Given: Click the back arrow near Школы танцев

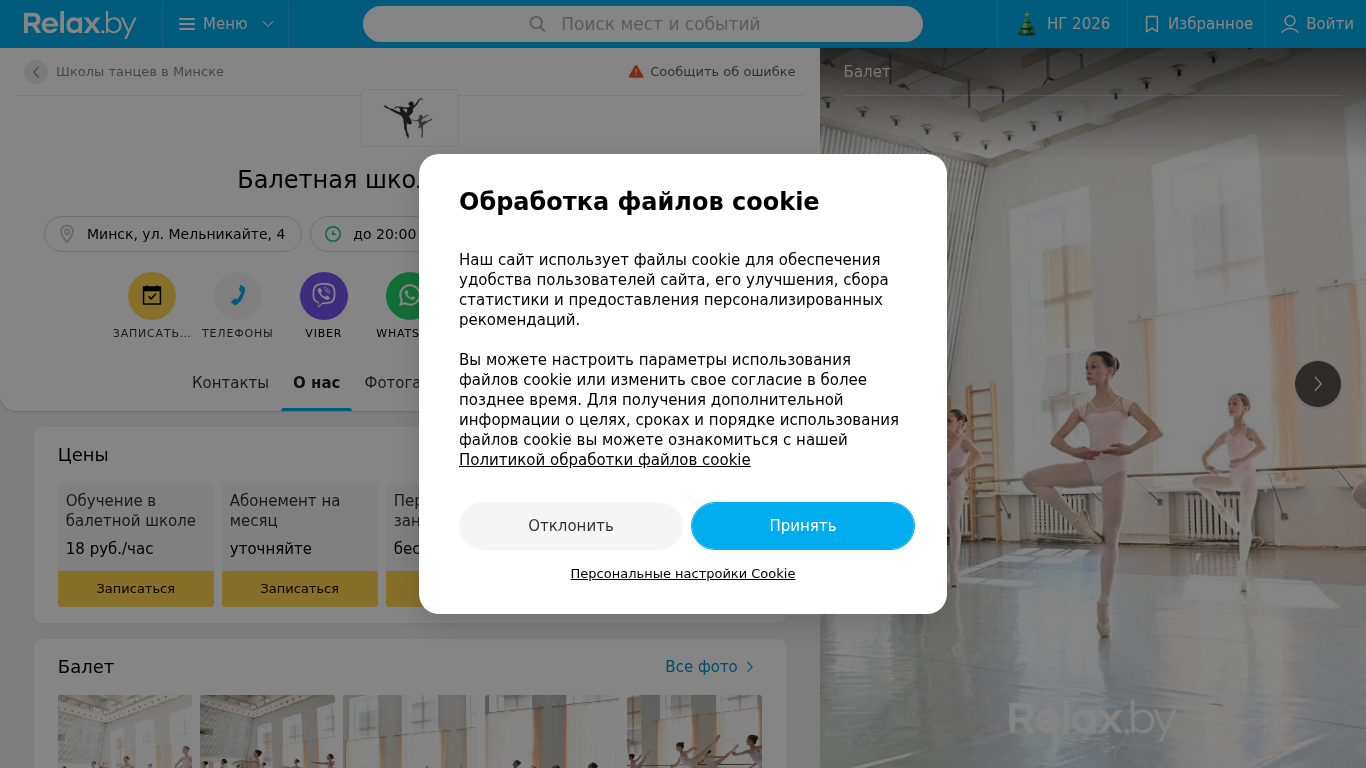Looking at the screenshot, I should click(36, 72).
